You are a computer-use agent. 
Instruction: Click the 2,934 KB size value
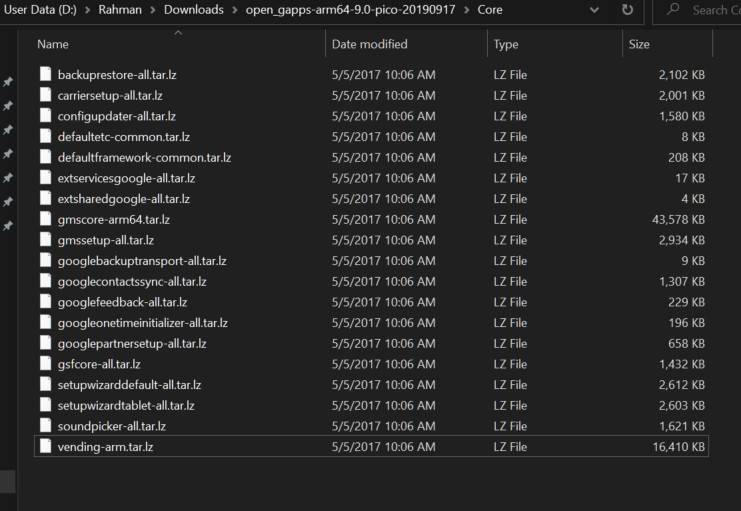682,240
